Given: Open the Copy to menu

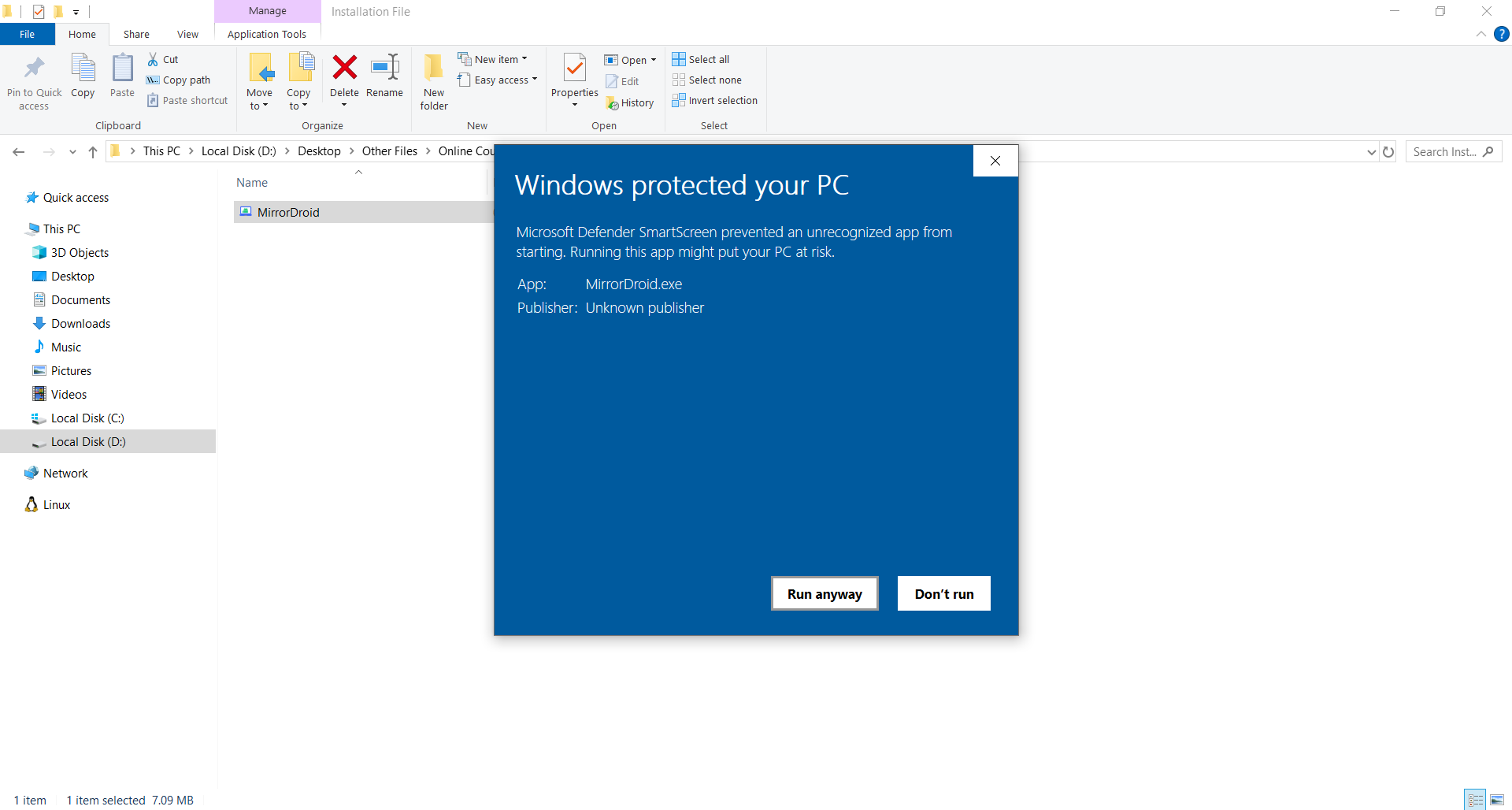Looking at the screenshot, I should tap(298, 82).
